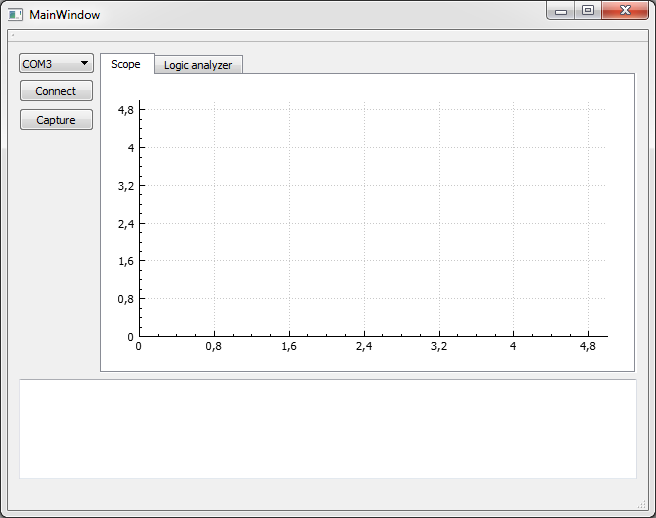Click the Capture button

tap(56, 120)
